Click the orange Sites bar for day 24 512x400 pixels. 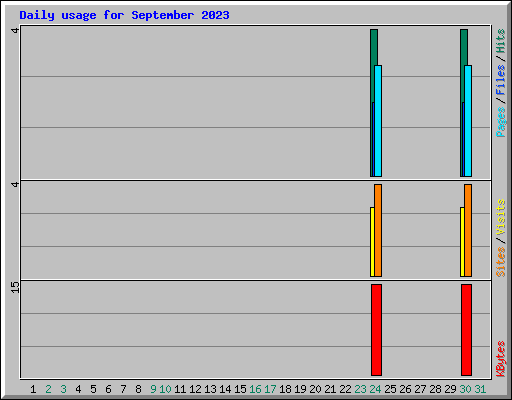378,230
